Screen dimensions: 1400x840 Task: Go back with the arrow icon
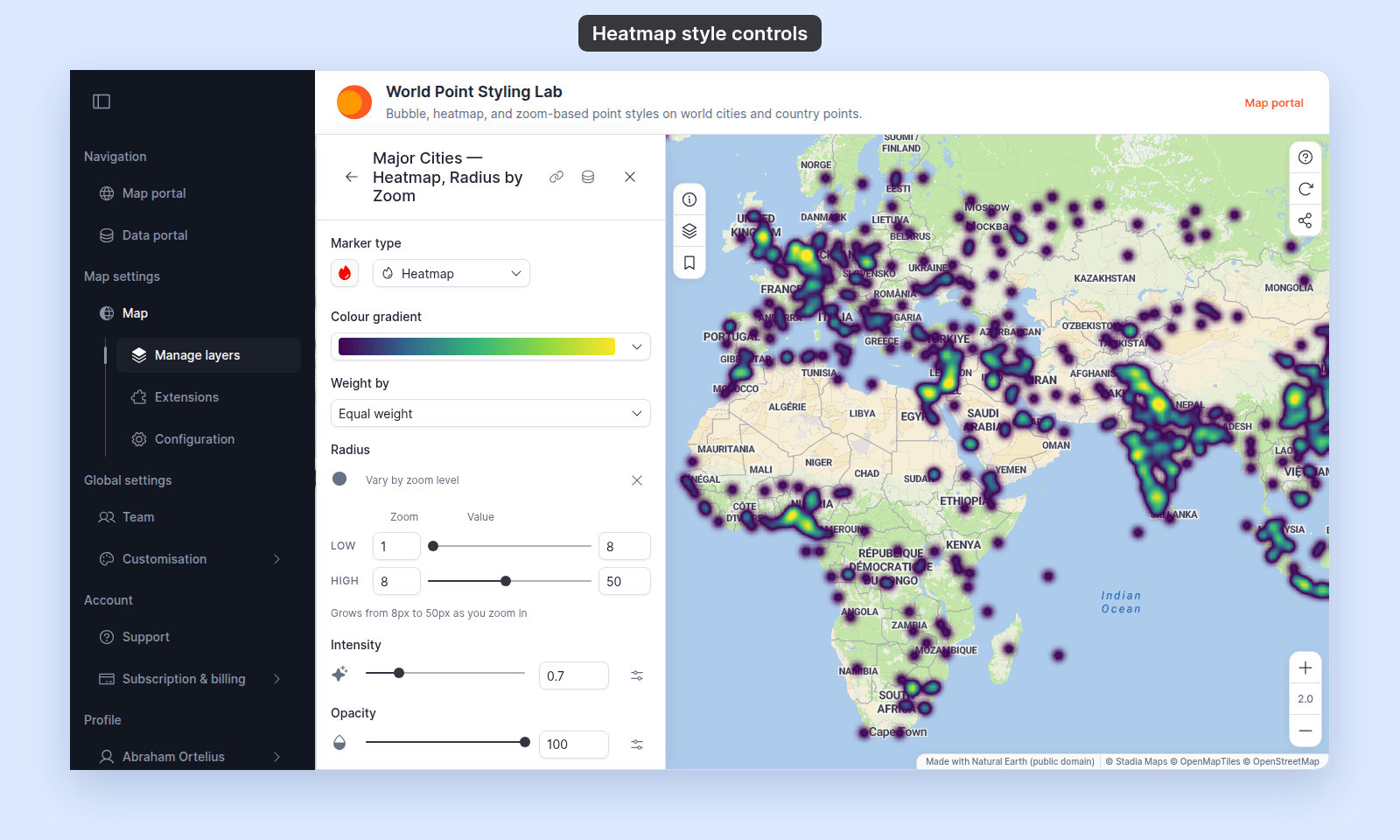coord(352,177)
